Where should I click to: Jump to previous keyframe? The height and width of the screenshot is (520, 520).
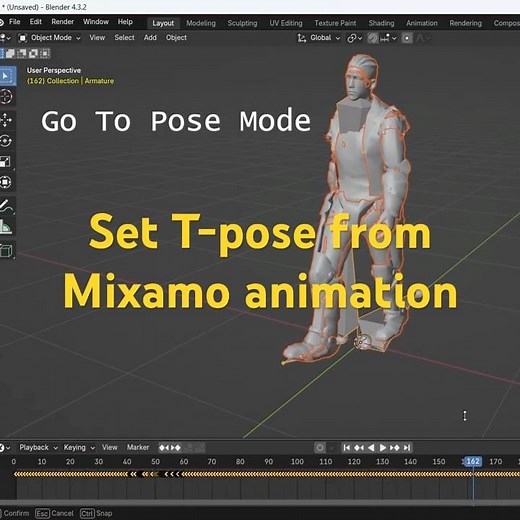click(x=359, y=448)
